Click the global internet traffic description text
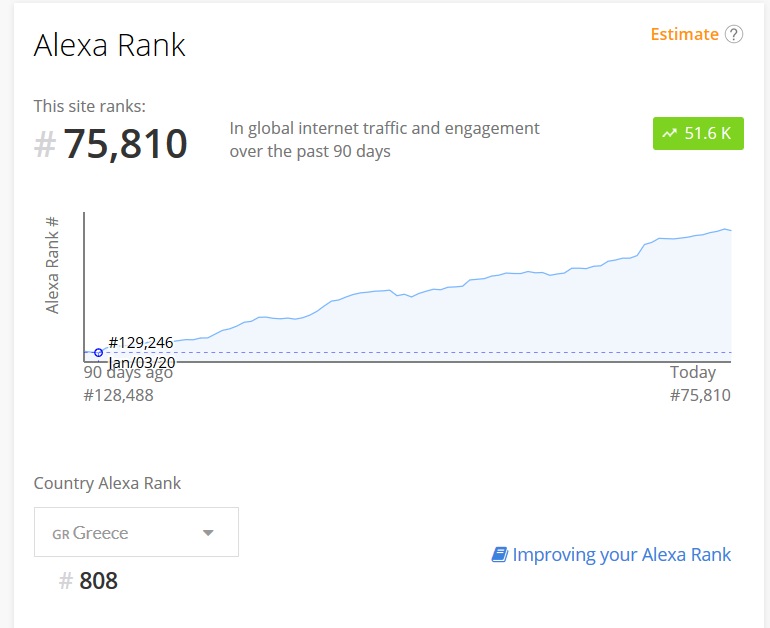 (384, 140)
